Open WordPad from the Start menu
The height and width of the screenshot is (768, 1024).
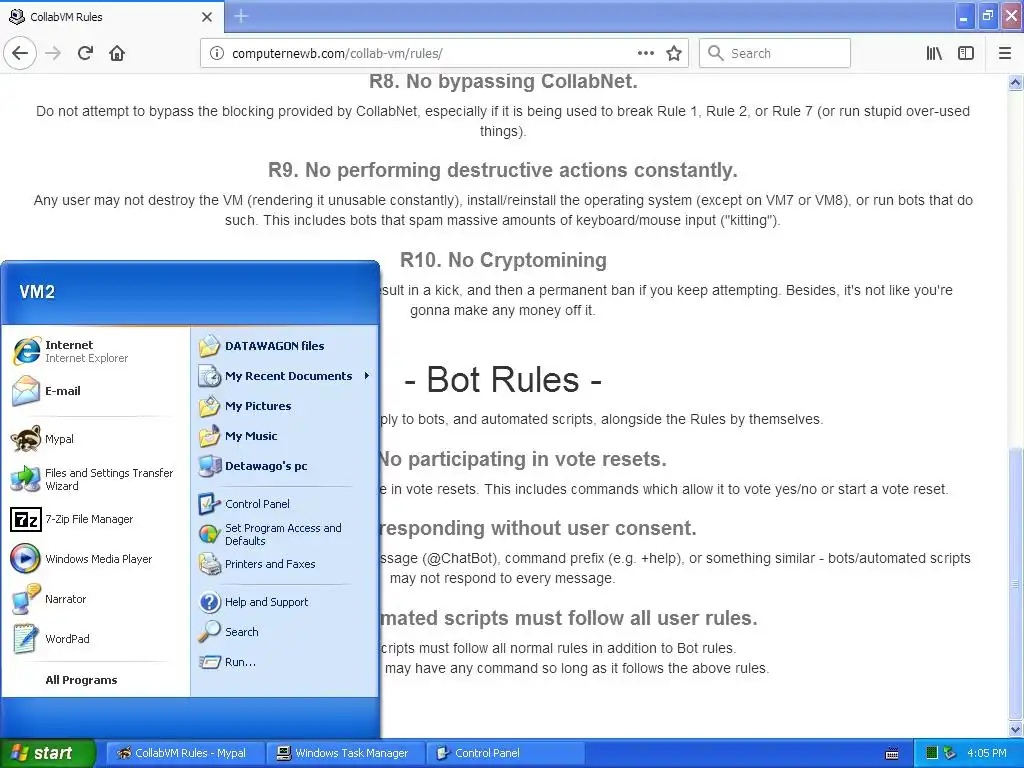coord(95,639)
